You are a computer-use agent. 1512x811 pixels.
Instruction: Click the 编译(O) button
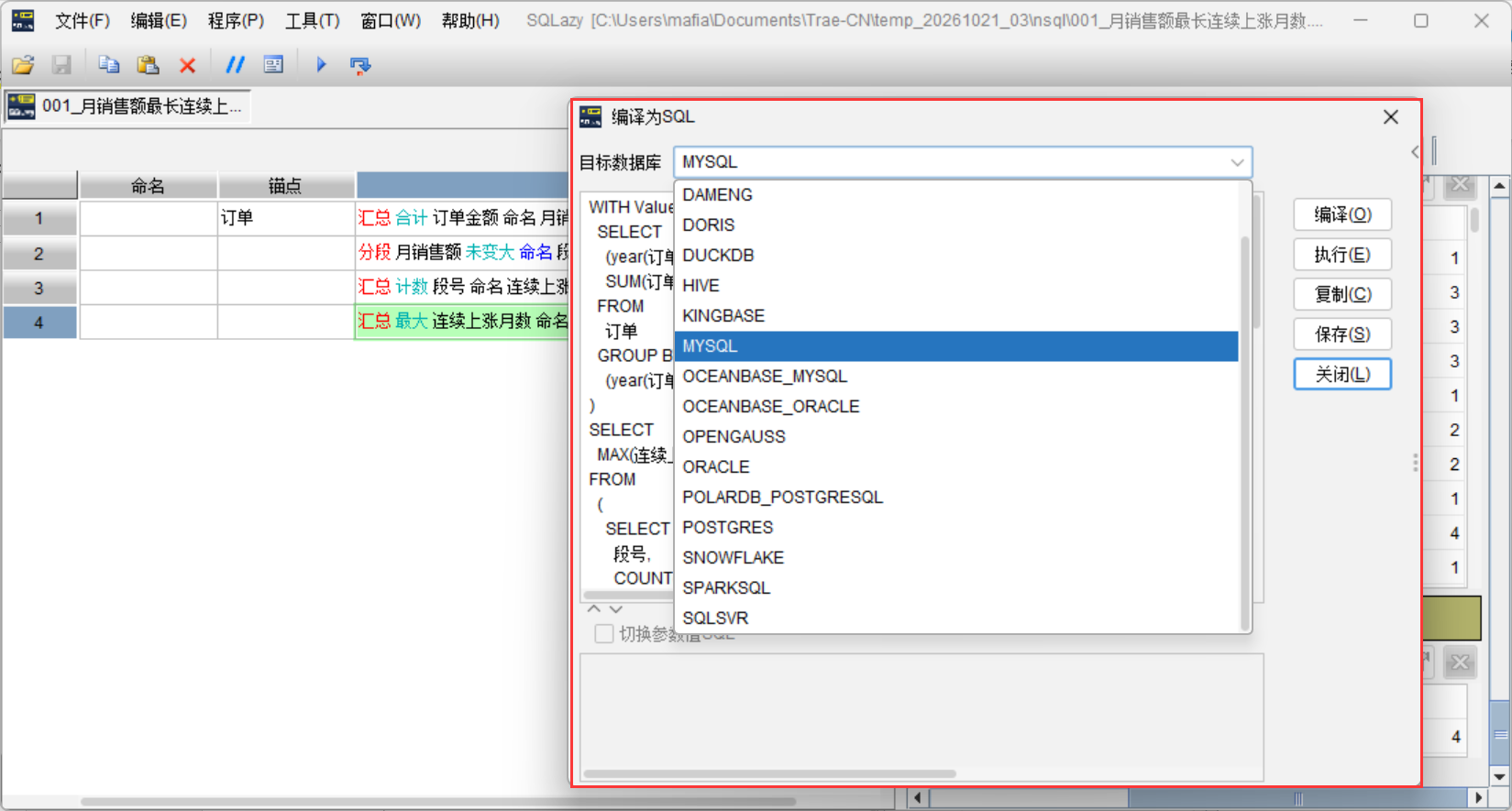tap(1342, 214)
